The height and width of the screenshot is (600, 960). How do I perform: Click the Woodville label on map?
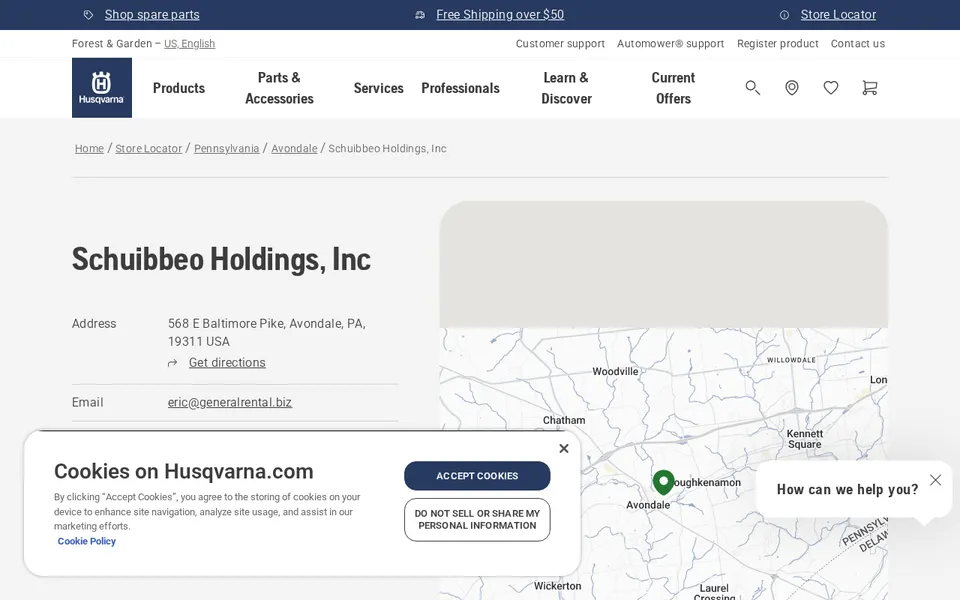615,371
